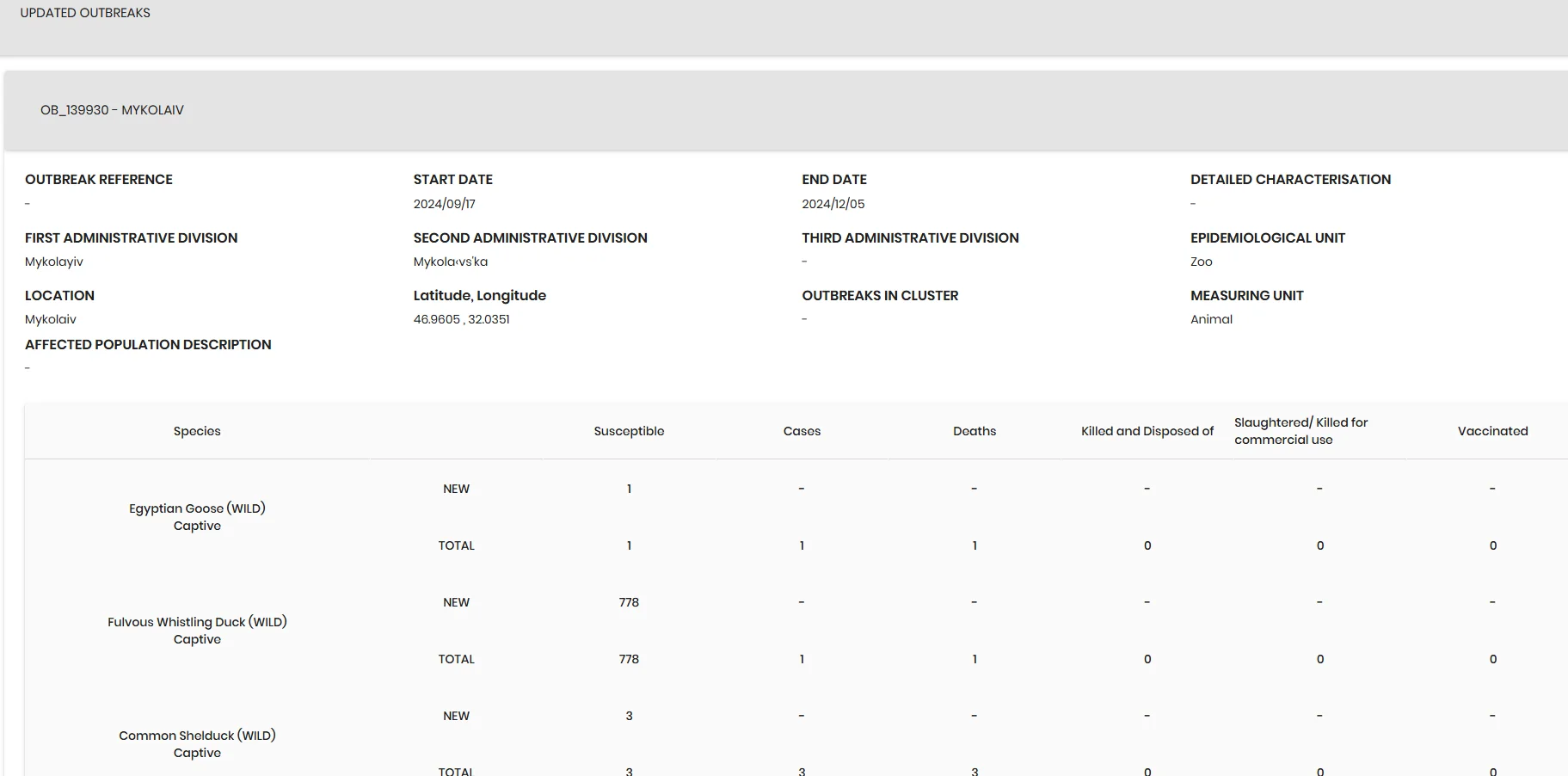1568x776 pixels.
Task: Click the AFFECTED POPULATION DESCRIPTION label
Action: click(x=148, y=344)
